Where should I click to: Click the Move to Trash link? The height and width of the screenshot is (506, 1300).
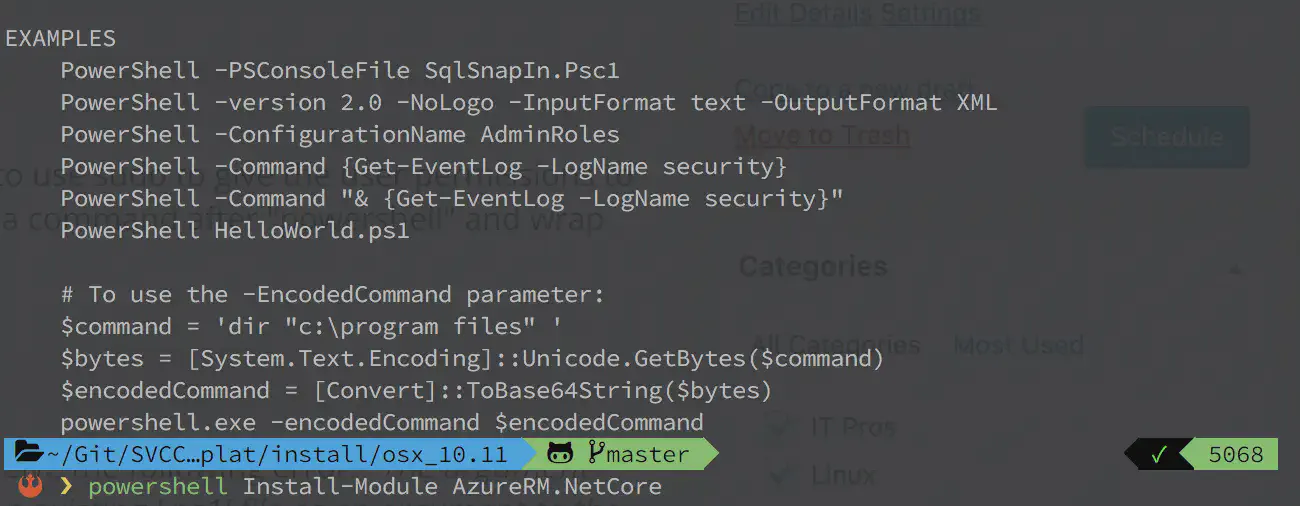coord(822,135)
